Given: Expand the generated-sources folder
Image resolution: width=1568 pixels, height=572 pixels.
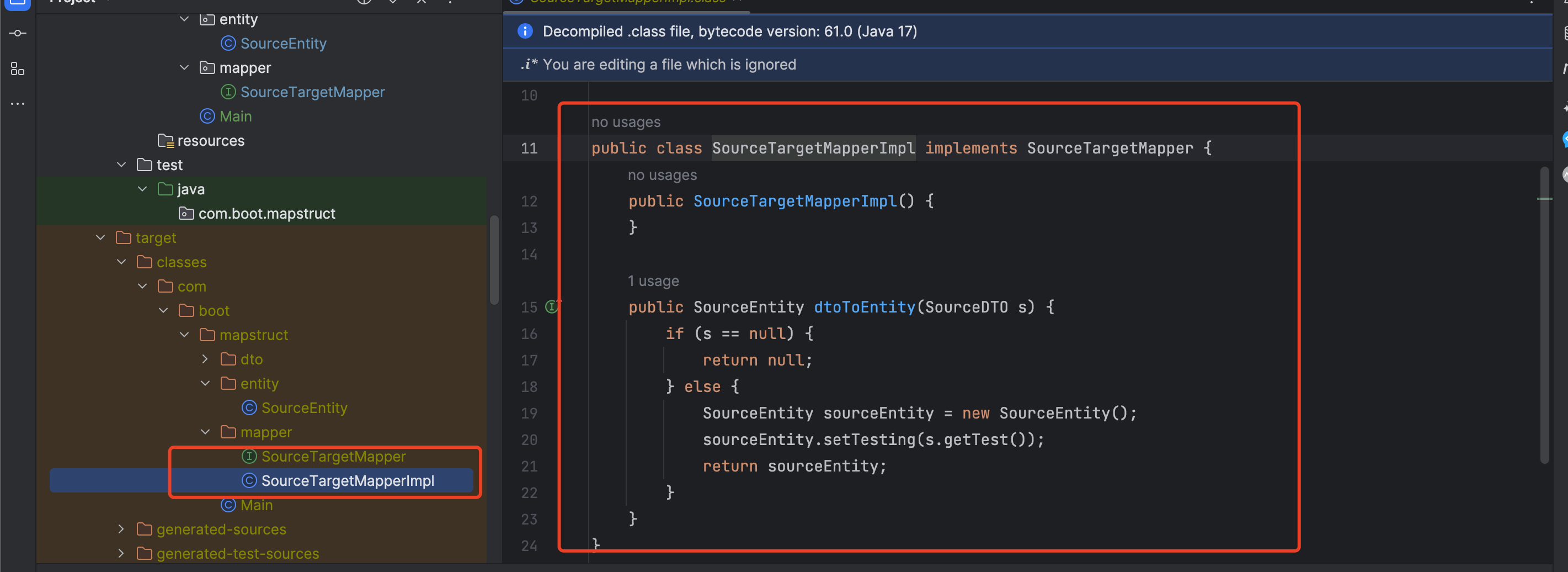Looking at the screenshot, I should pyautogui.click(x=121, y=529).
